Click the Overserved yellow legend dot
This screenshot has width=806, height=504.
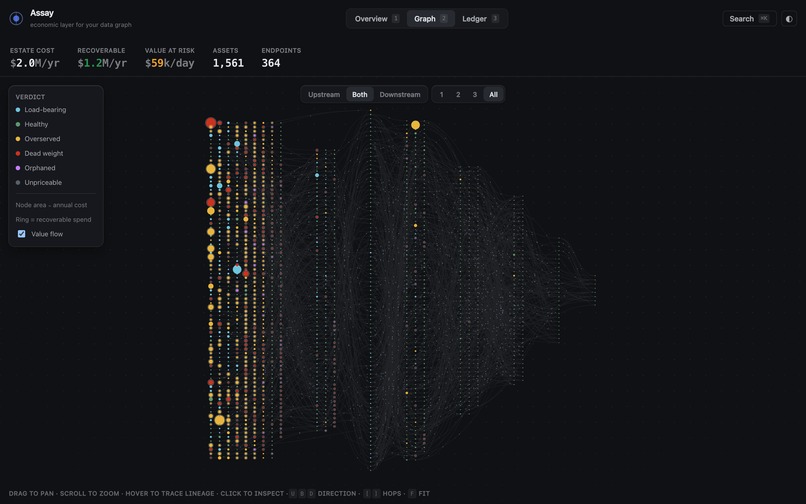tap(18, 139)
